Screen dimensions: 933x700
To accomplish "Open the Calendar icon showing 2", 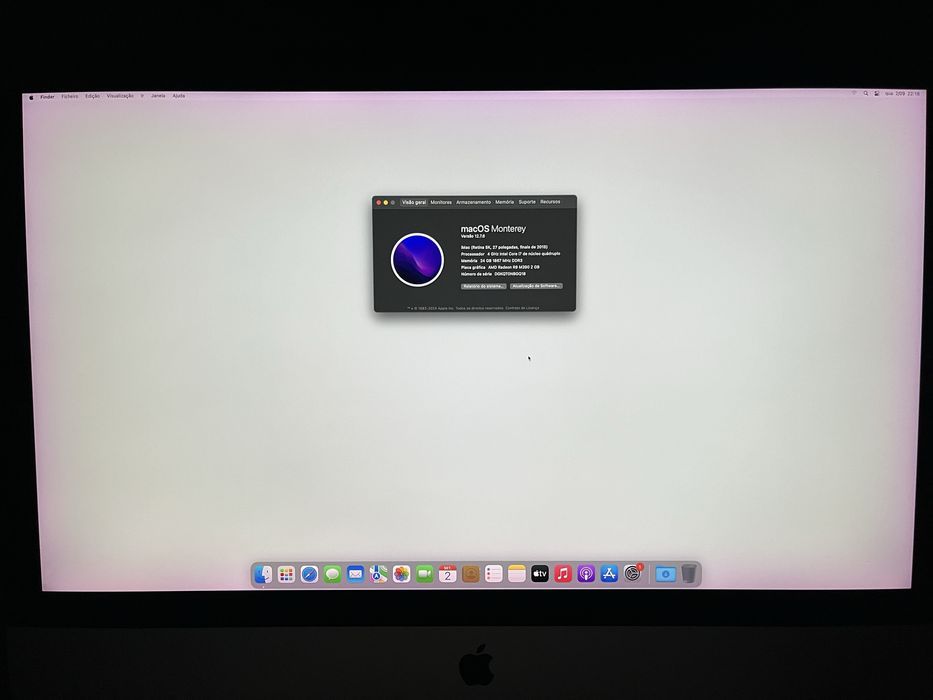I will [447, 574].
